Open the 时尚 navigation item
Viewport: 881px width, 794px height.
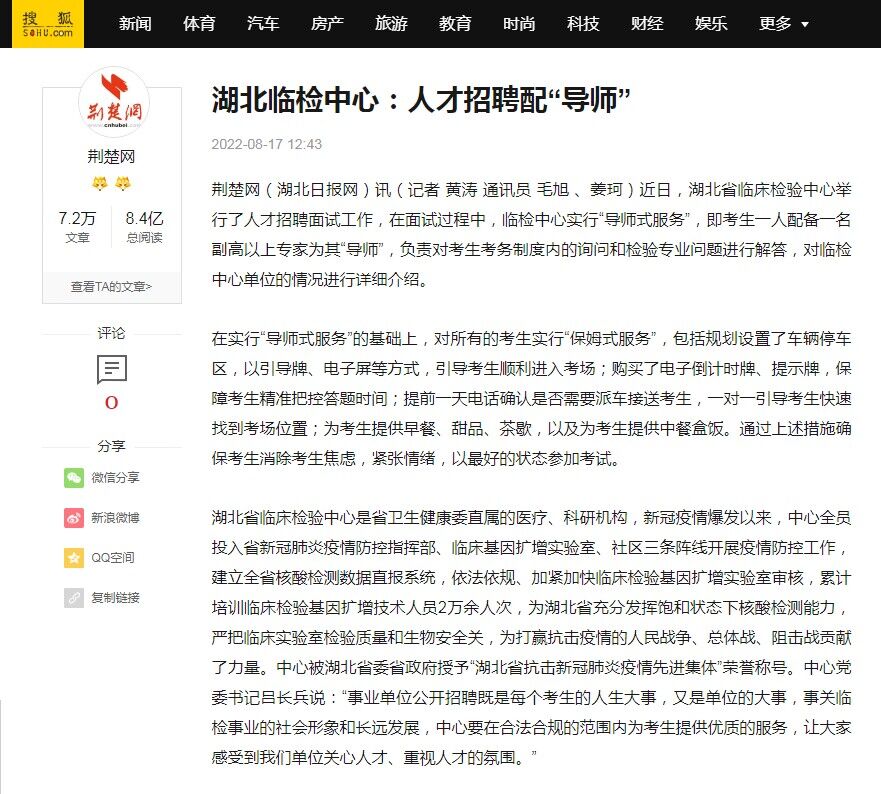coord(519,24)
